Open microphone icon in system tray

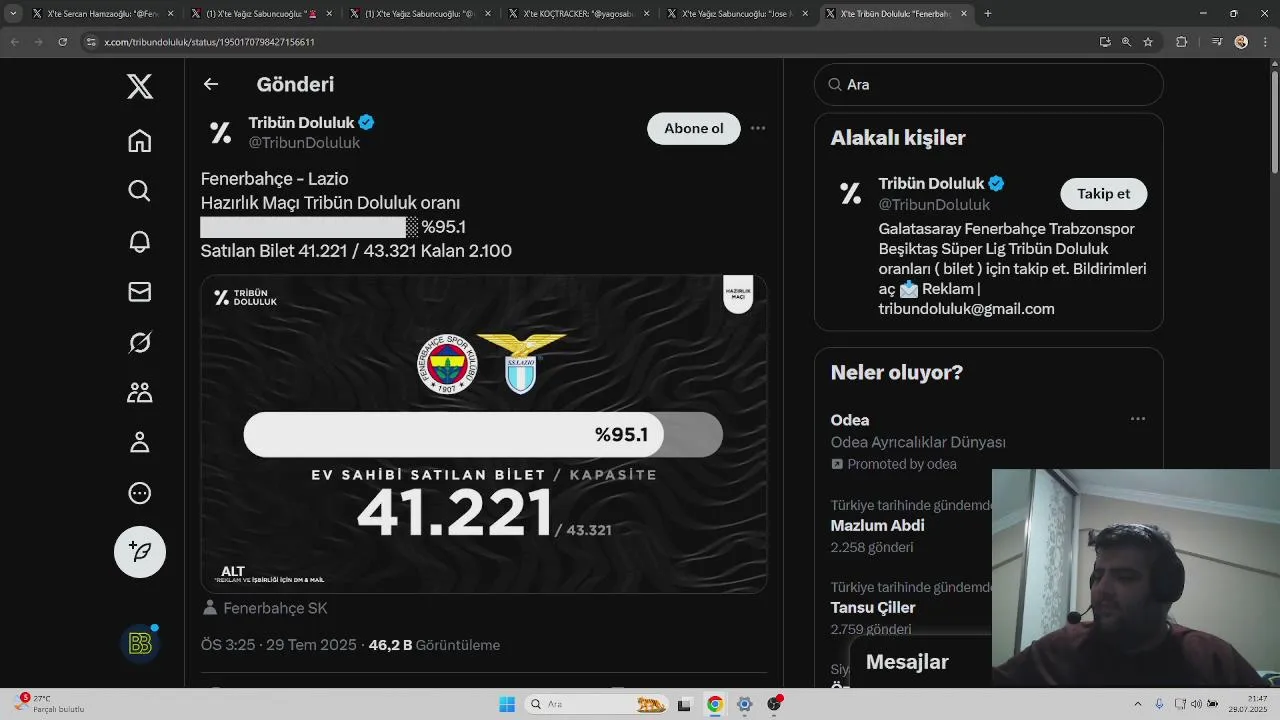(1159, 704)
